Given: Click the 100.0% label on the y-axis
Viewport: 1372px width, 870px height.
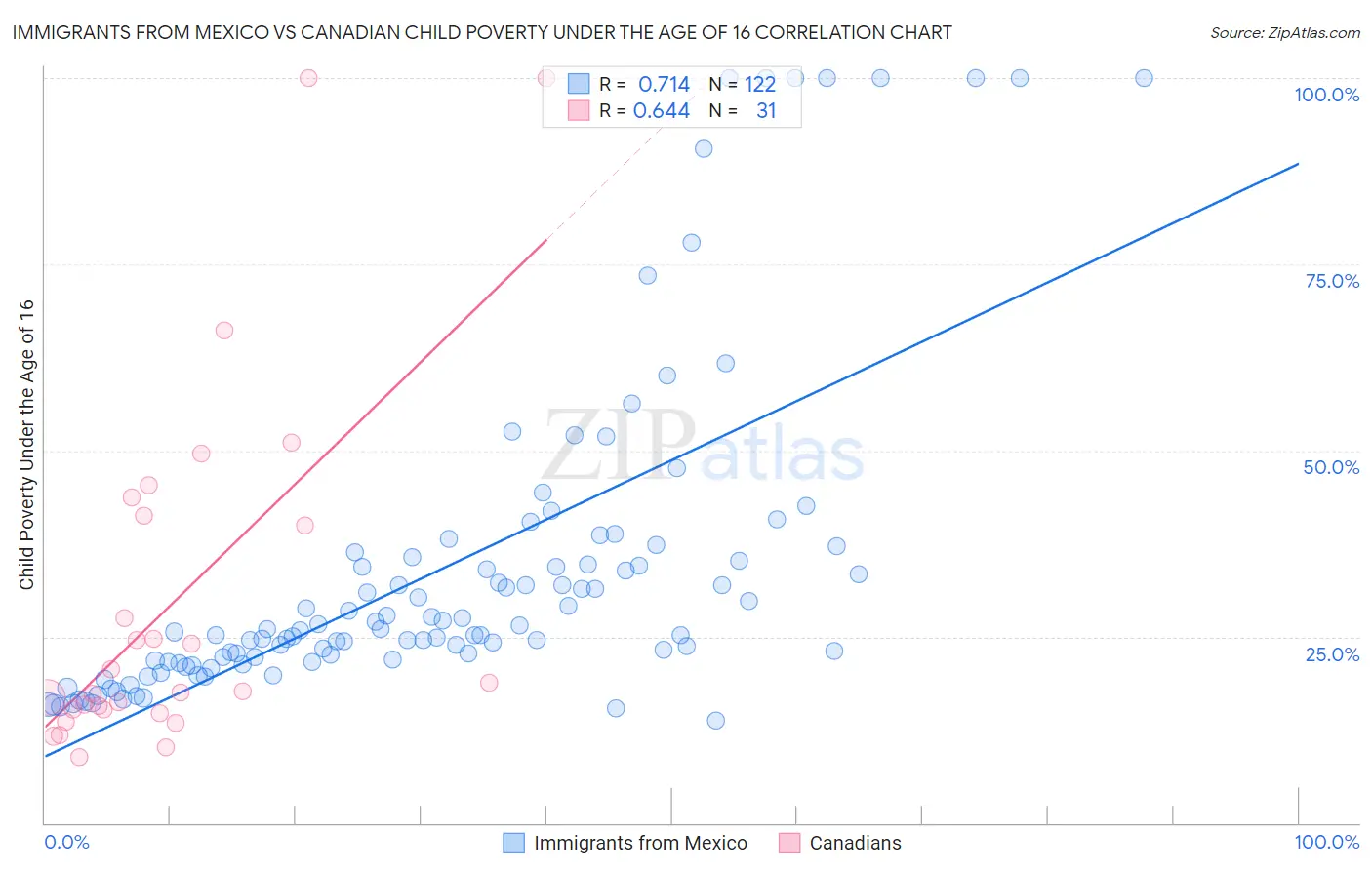Looking at the screenshot, I should (x=1326, y=95).
